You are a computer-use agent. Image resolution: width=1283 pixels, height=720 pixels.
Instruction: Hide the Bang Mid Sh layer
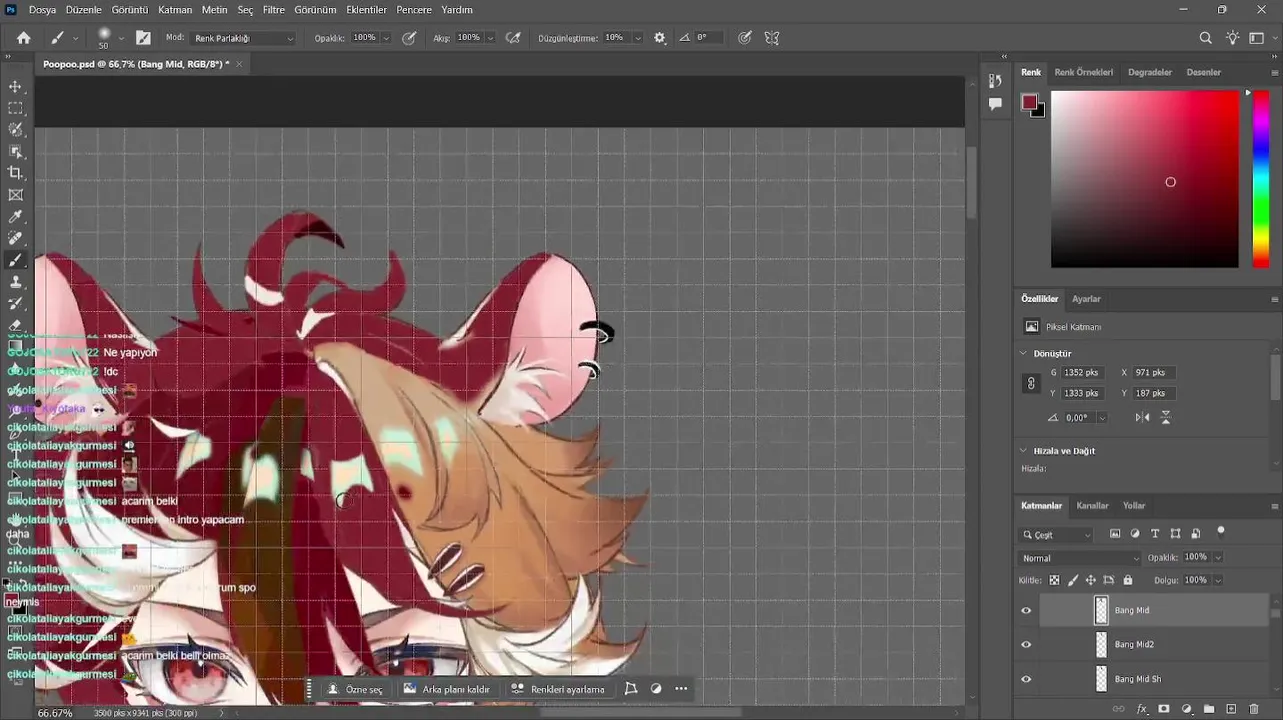pos(1026,679)
